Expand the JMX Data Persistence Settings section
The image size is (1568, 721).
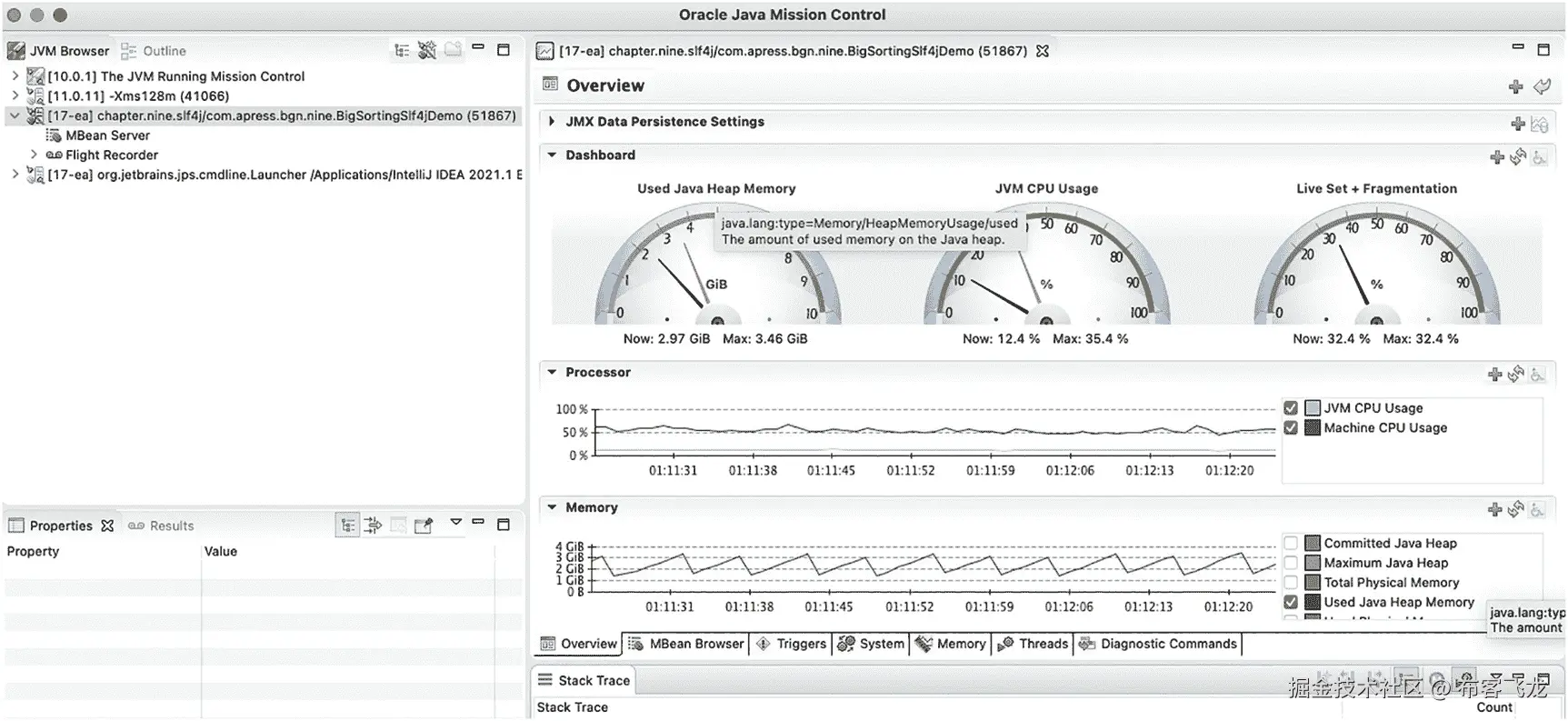click(552, 122)
